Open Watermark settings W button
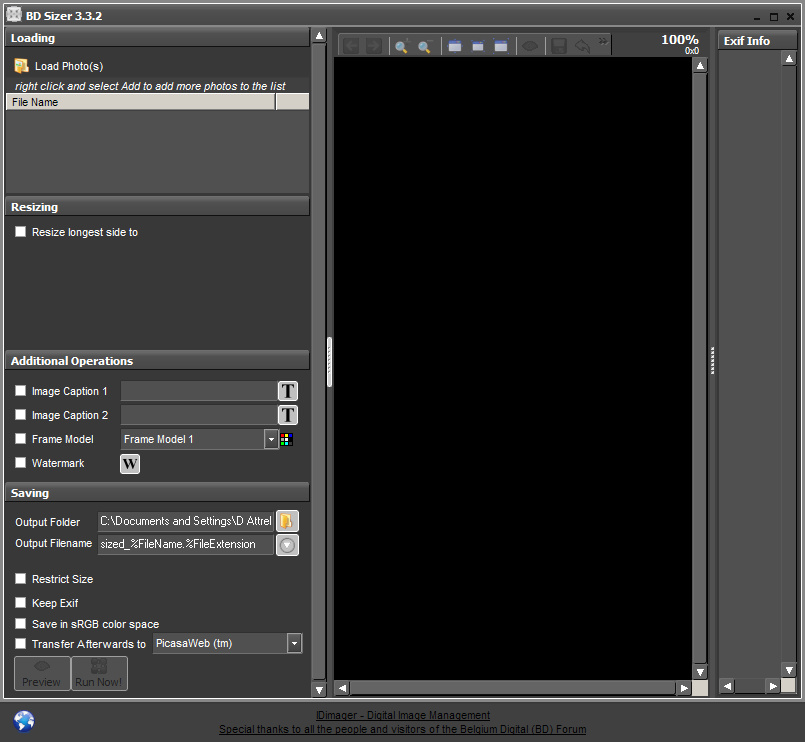Viewport: 805px width, 742px height. (x=130, y=464)
